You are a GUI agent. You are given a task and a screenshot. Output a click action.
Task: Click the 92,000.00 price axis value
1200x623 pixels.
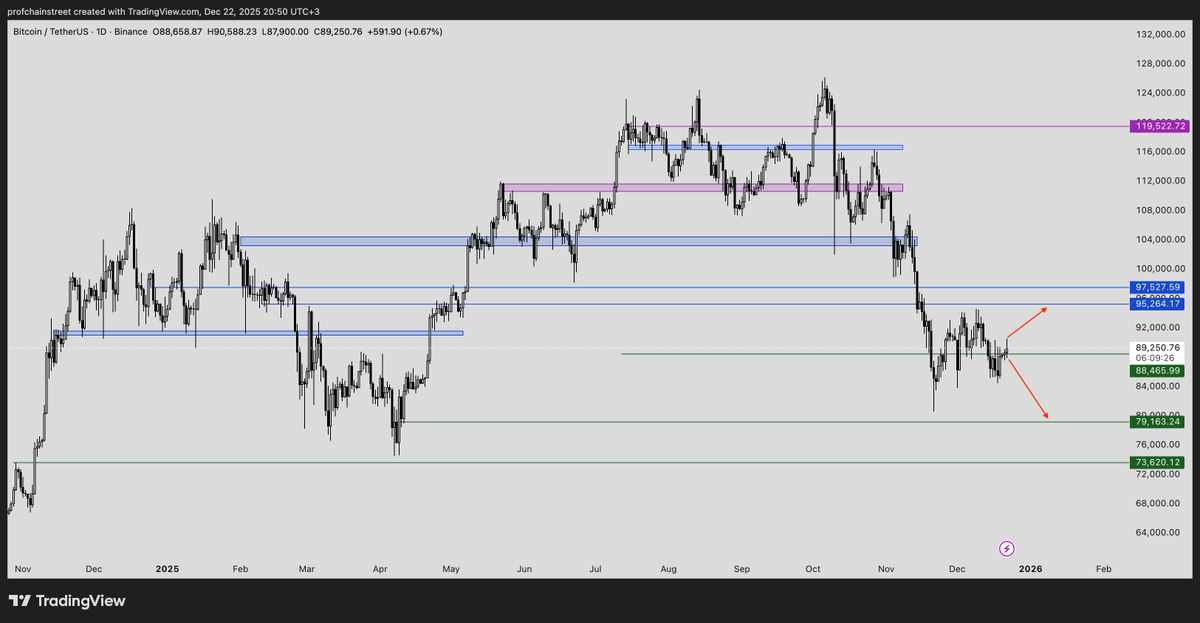1160,327
